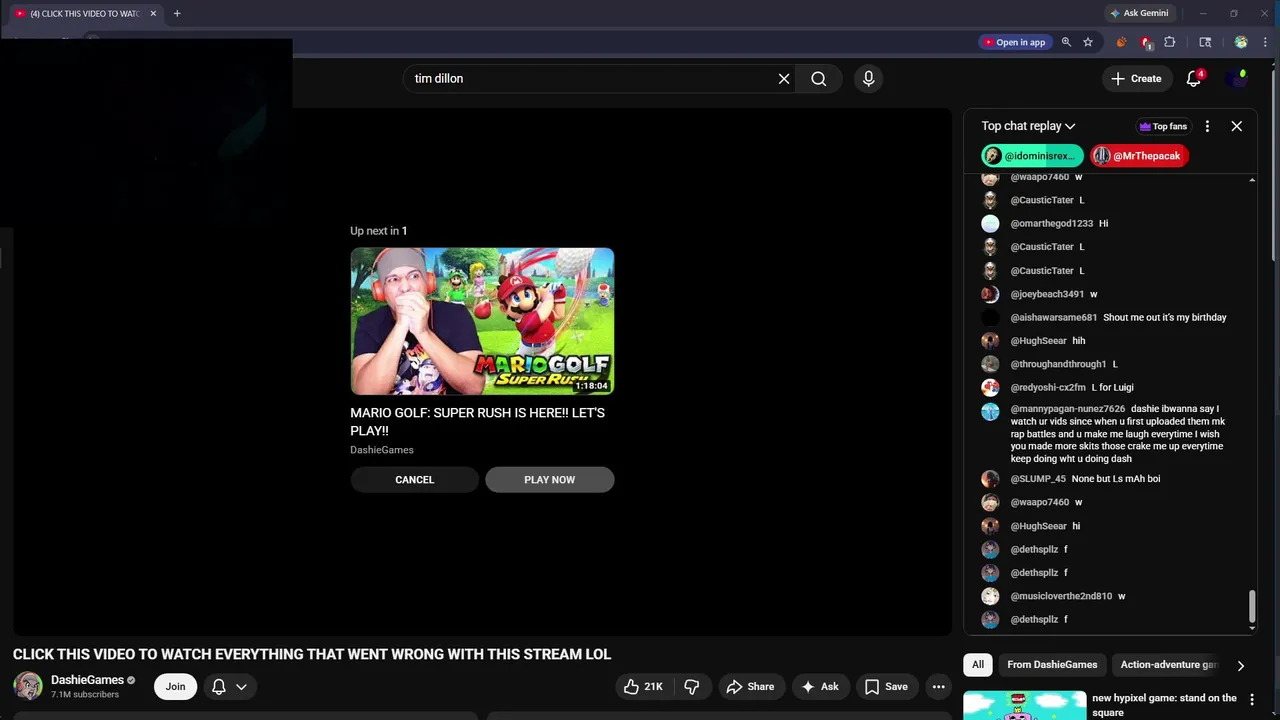The width and height of the screenshot is (1280, 720).
Task: Open Chrome three-dot menu
Action: [x=1265, y=42]
